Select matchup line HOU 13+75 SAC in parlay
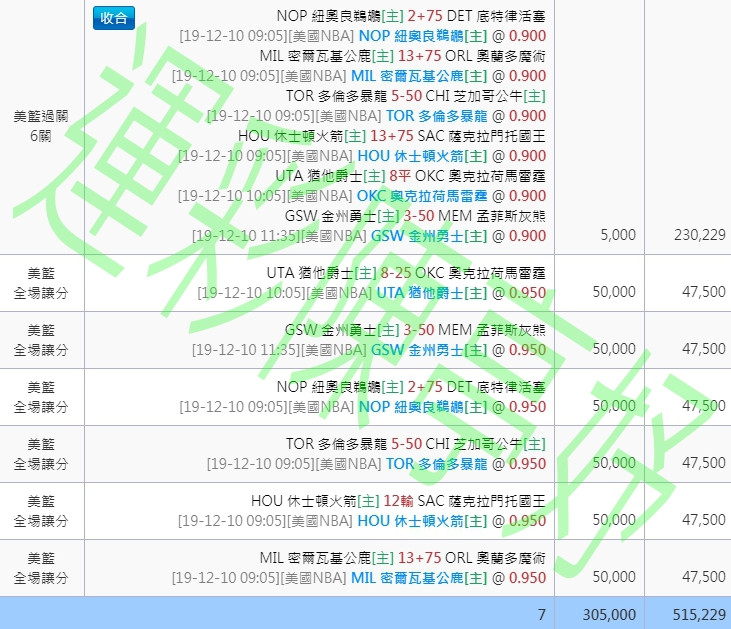731x629 pixels. click(392, 136)
